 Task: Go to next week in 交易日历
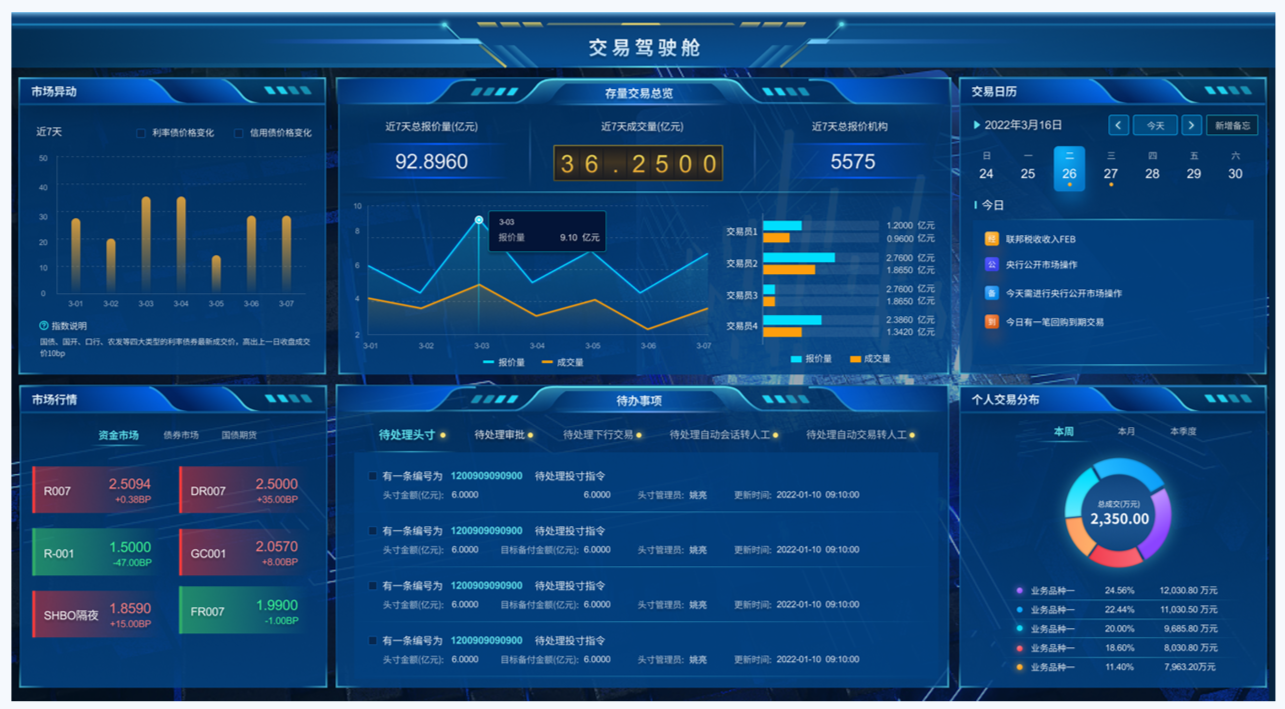point(1191,125)
